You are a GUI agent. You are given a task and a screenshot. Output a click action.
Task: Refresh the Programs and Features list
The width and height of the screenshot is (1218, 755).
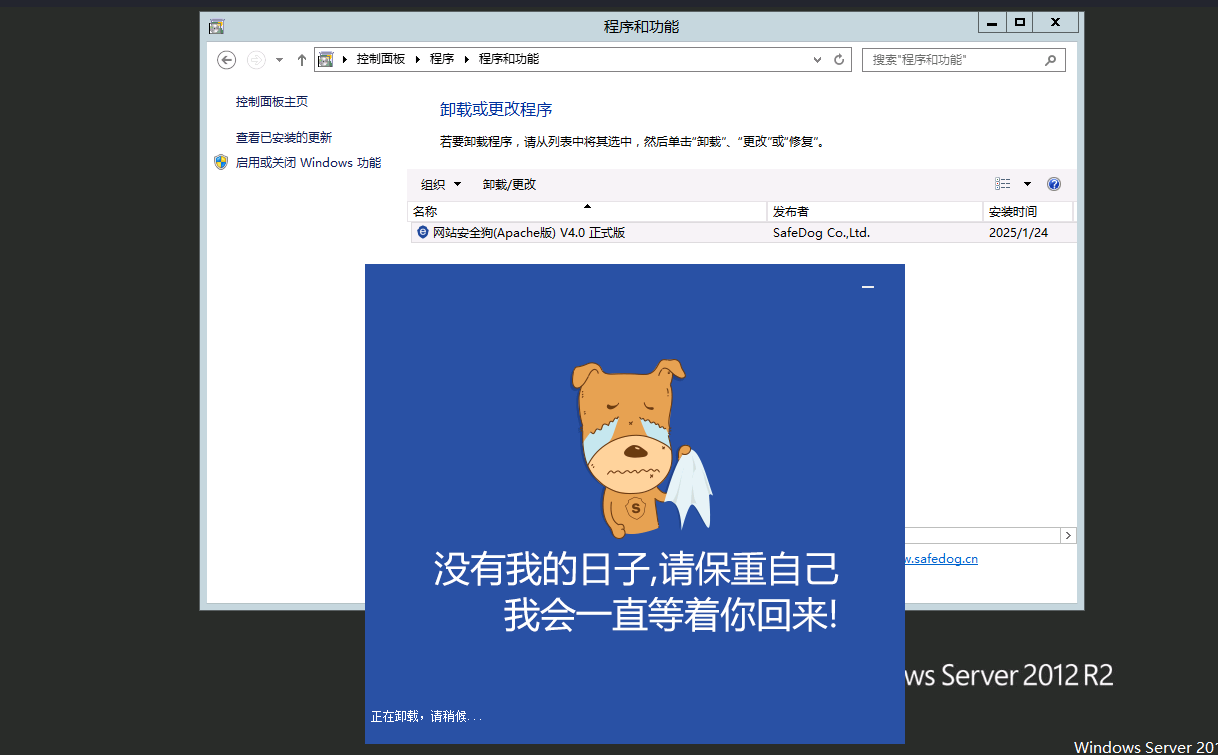point(840,60)
